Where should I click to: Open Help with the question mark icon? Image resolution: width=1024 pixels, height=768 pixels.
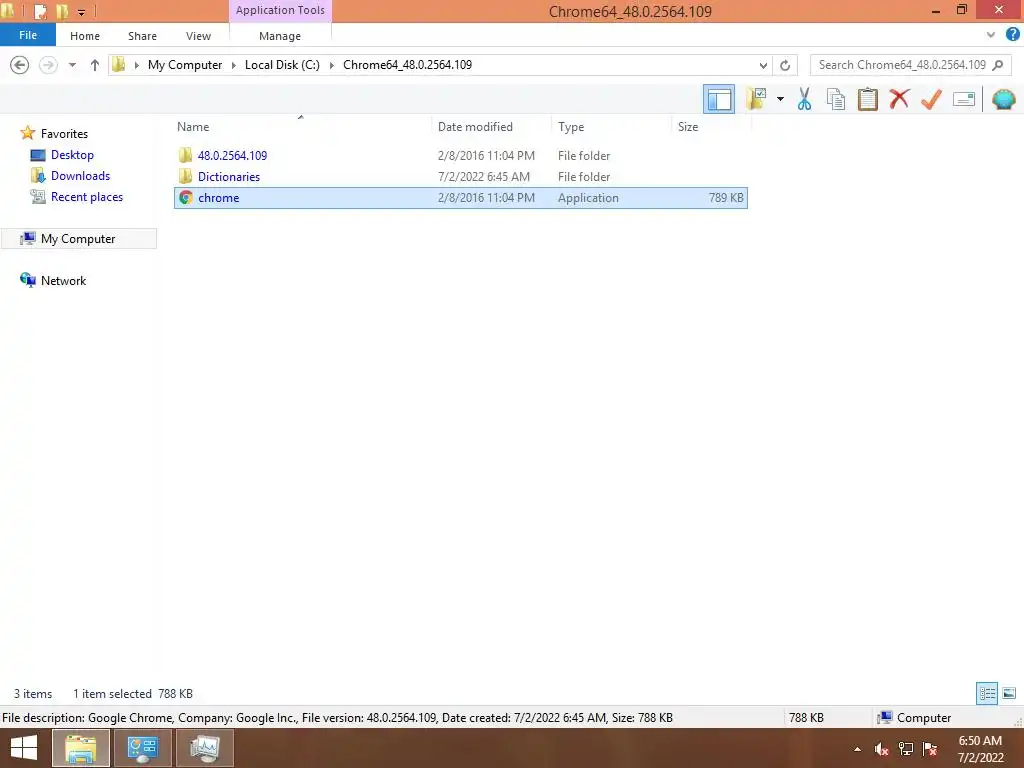[x=1013, y=35]
